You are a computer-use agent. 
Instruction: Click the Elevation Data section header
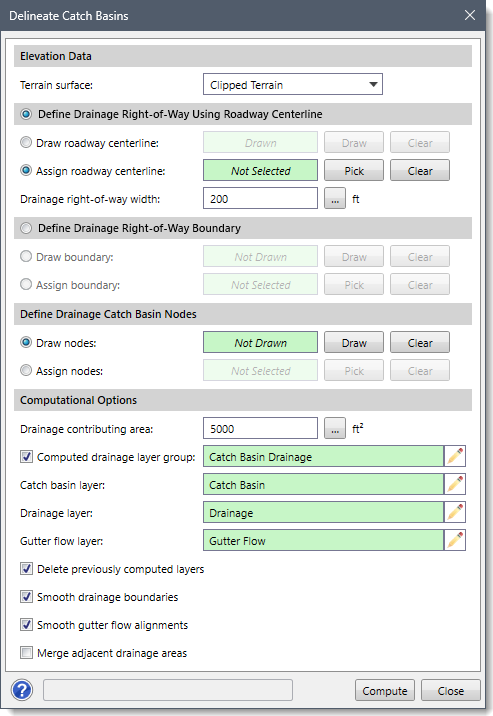(243, 56)
